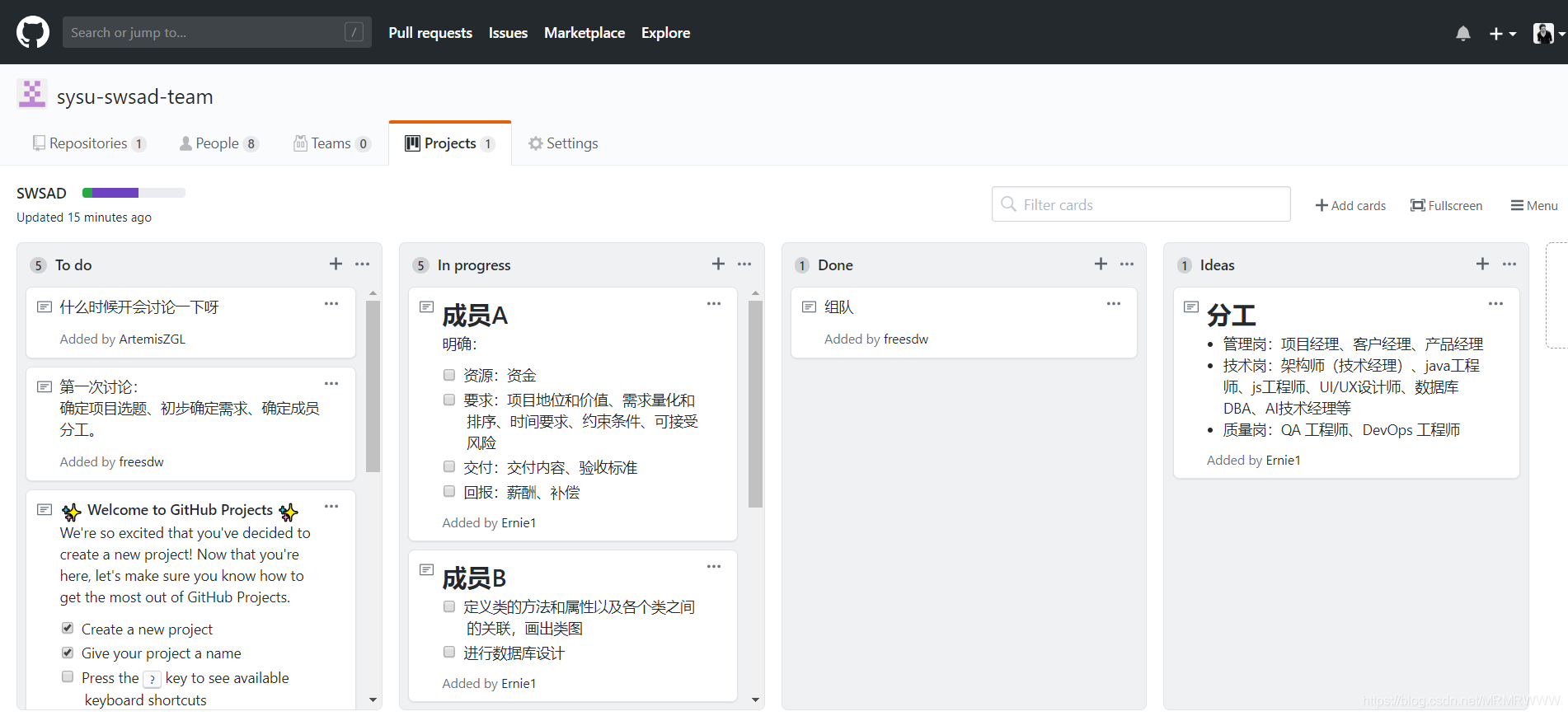Open To do column options menu

[362, 264]
